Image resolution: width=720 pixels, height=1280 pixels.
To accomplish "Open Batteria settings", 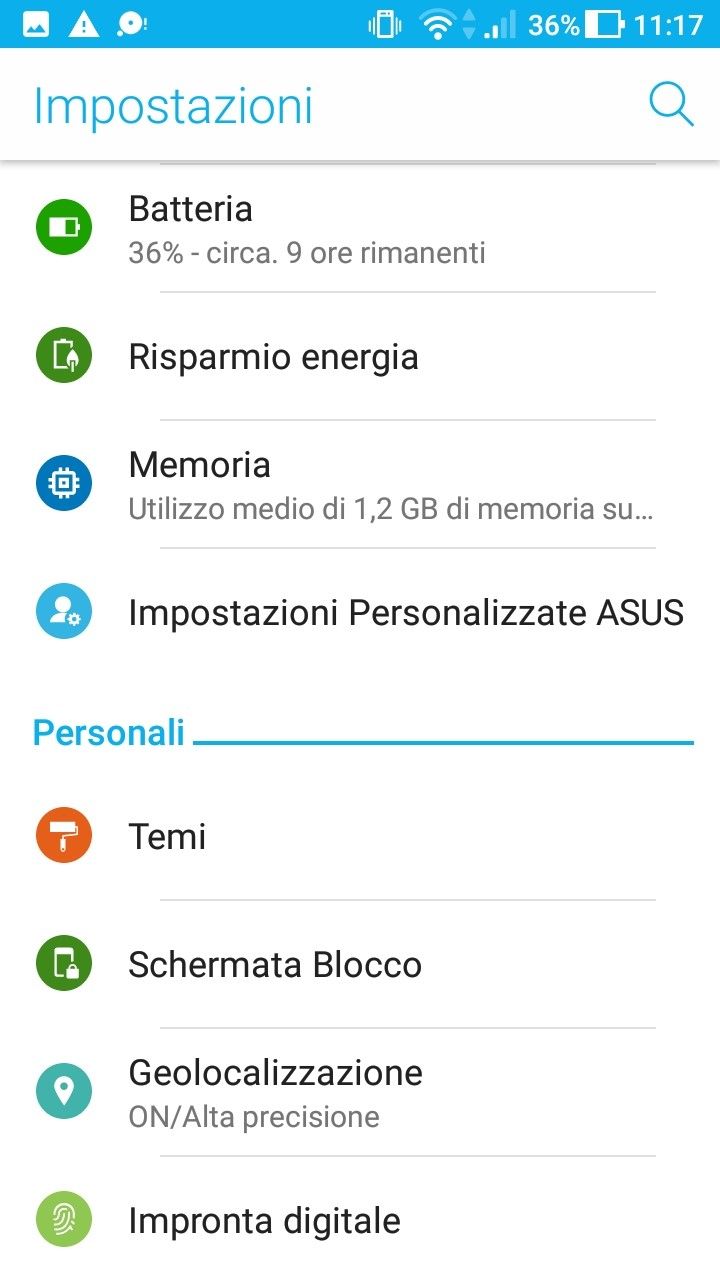I will (x=307, y=229).
